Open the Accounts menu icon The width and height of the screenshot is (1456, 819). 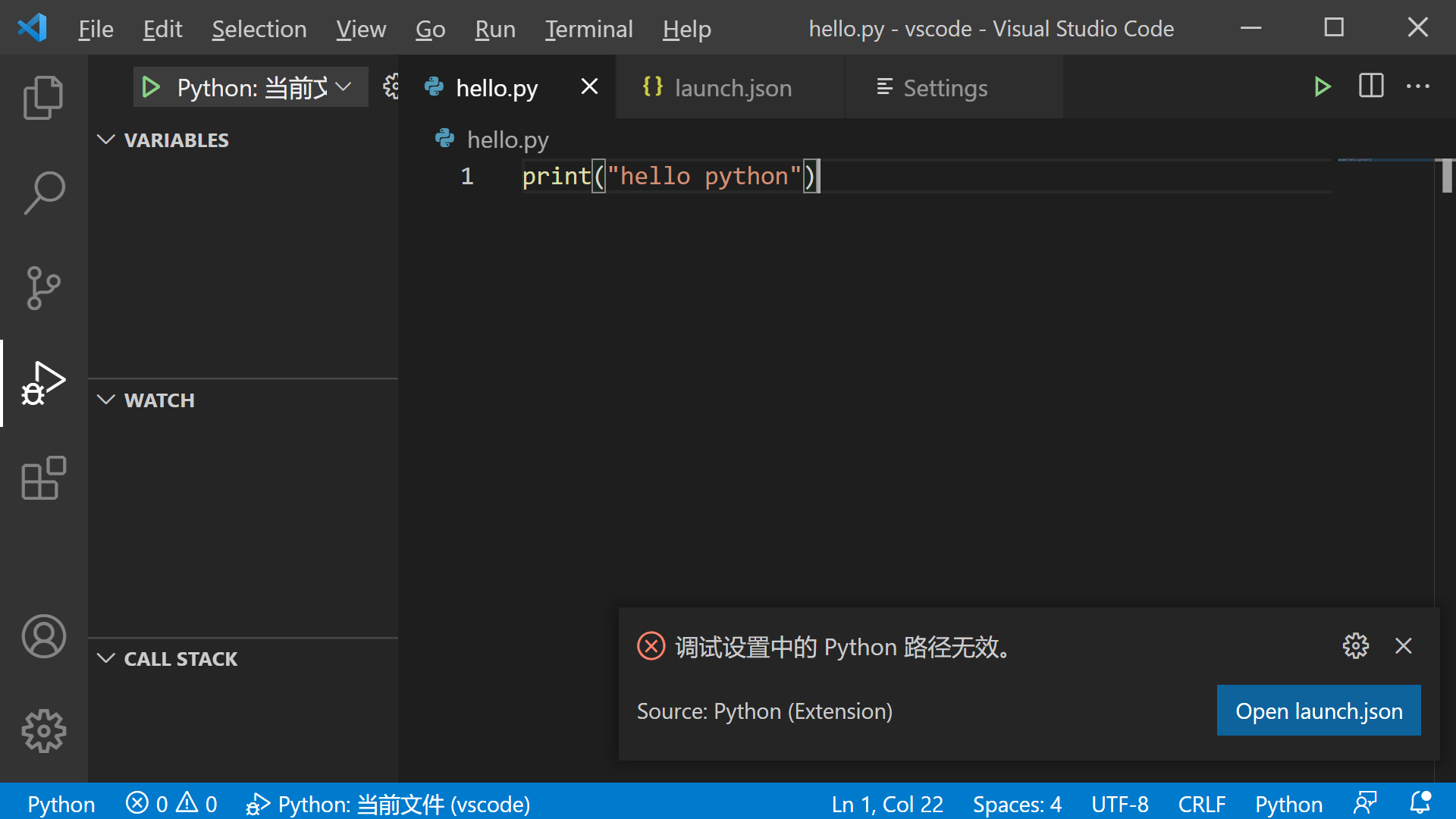pyautogui.click(x=43, y=635)
